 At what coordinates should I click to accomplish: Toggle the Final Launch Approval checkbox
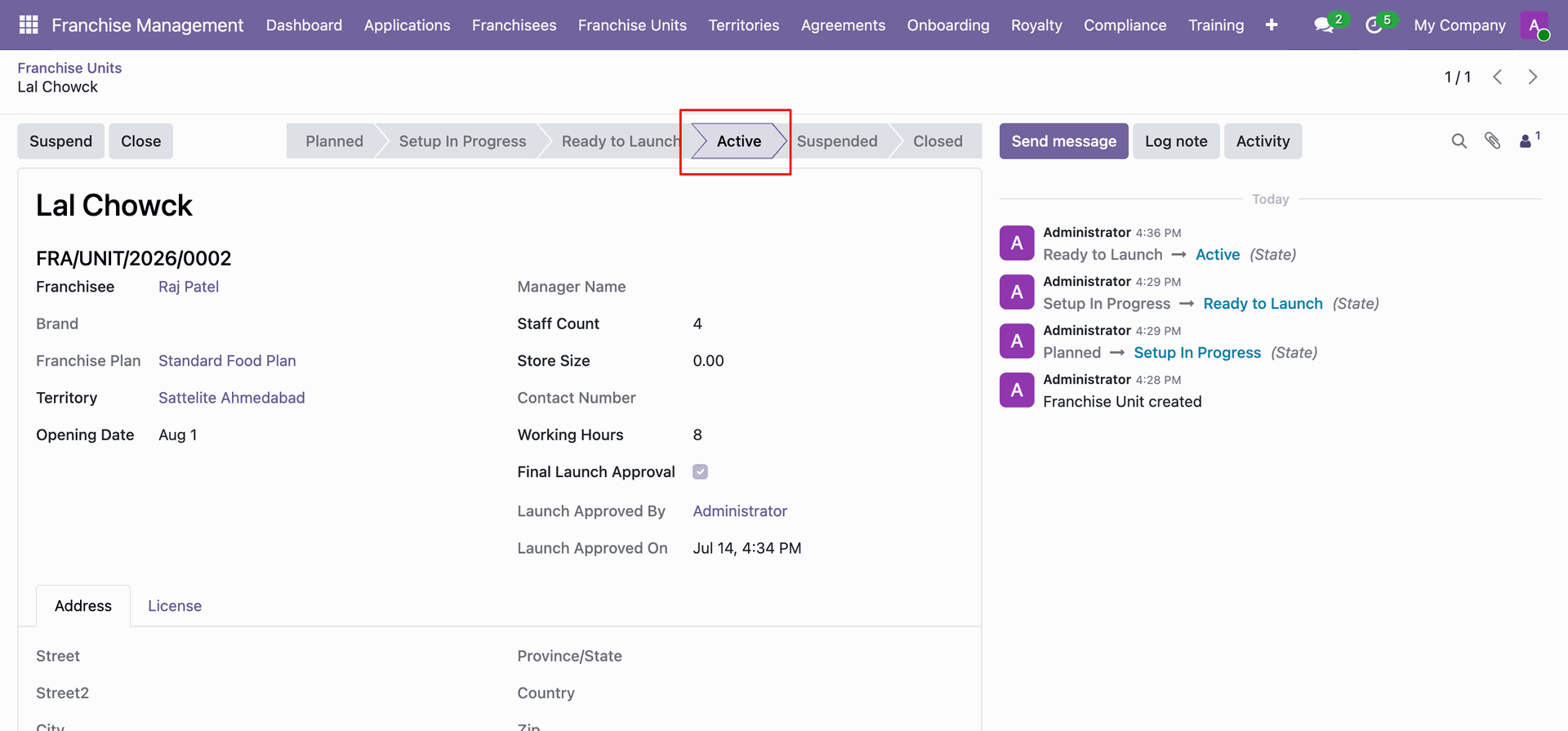(700, 472)
